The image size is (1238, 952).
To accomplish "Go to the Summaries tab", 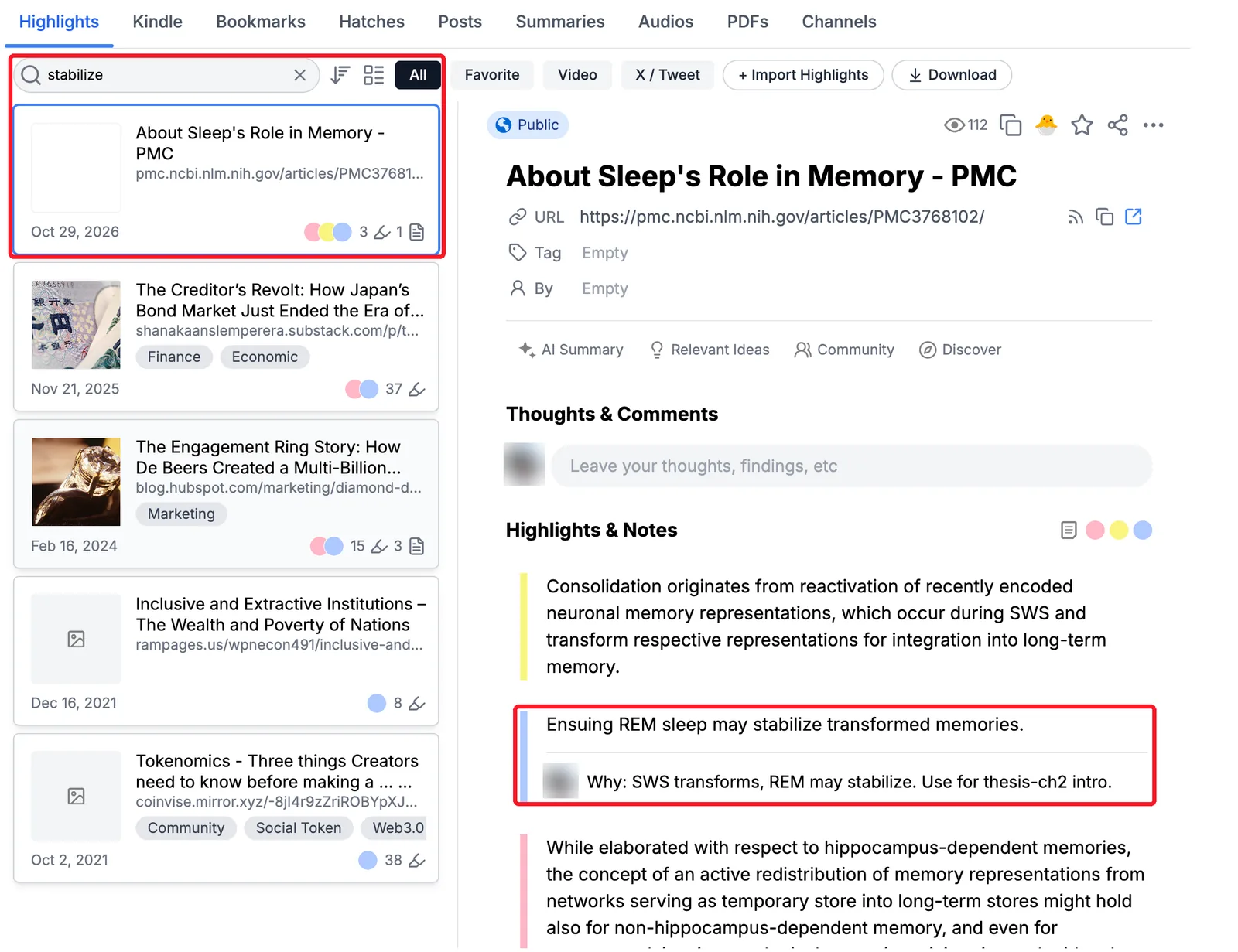I will click(560, 22).
